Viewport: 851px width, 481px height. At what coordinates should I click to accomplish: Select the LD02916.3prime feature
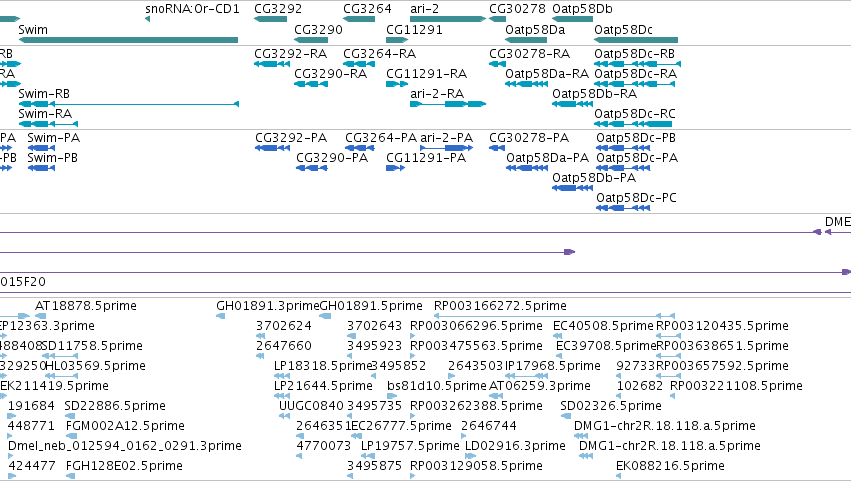(x=471, y=456)
